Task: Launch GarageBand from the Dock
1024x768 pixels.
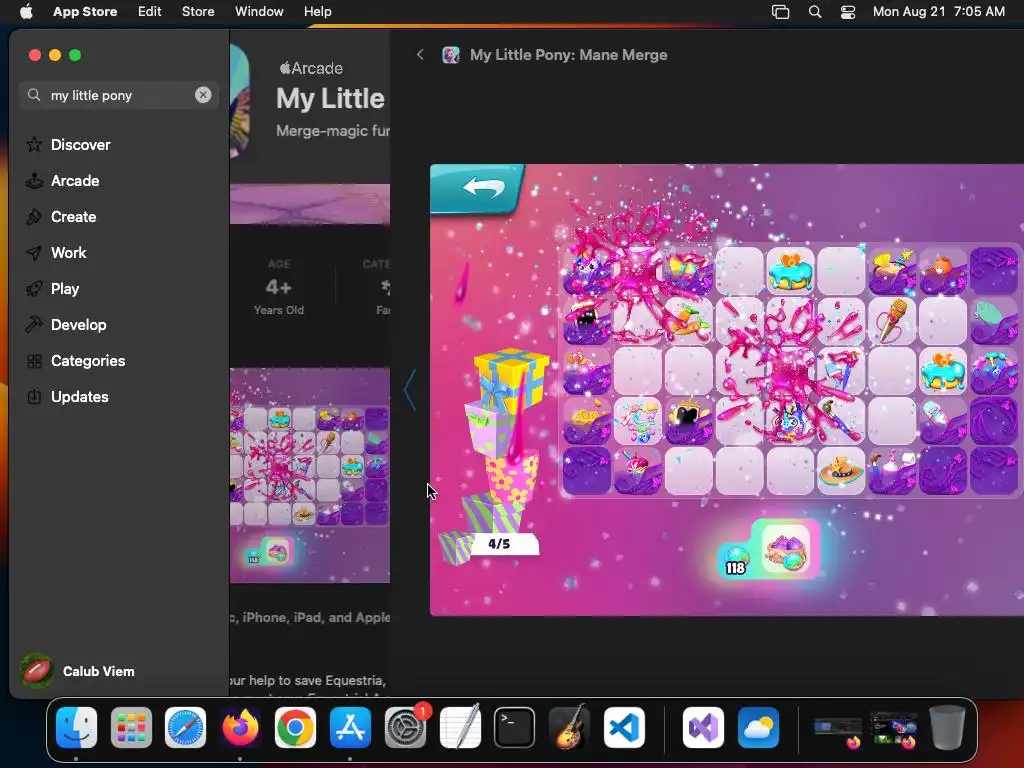Action: pos(569,727)
